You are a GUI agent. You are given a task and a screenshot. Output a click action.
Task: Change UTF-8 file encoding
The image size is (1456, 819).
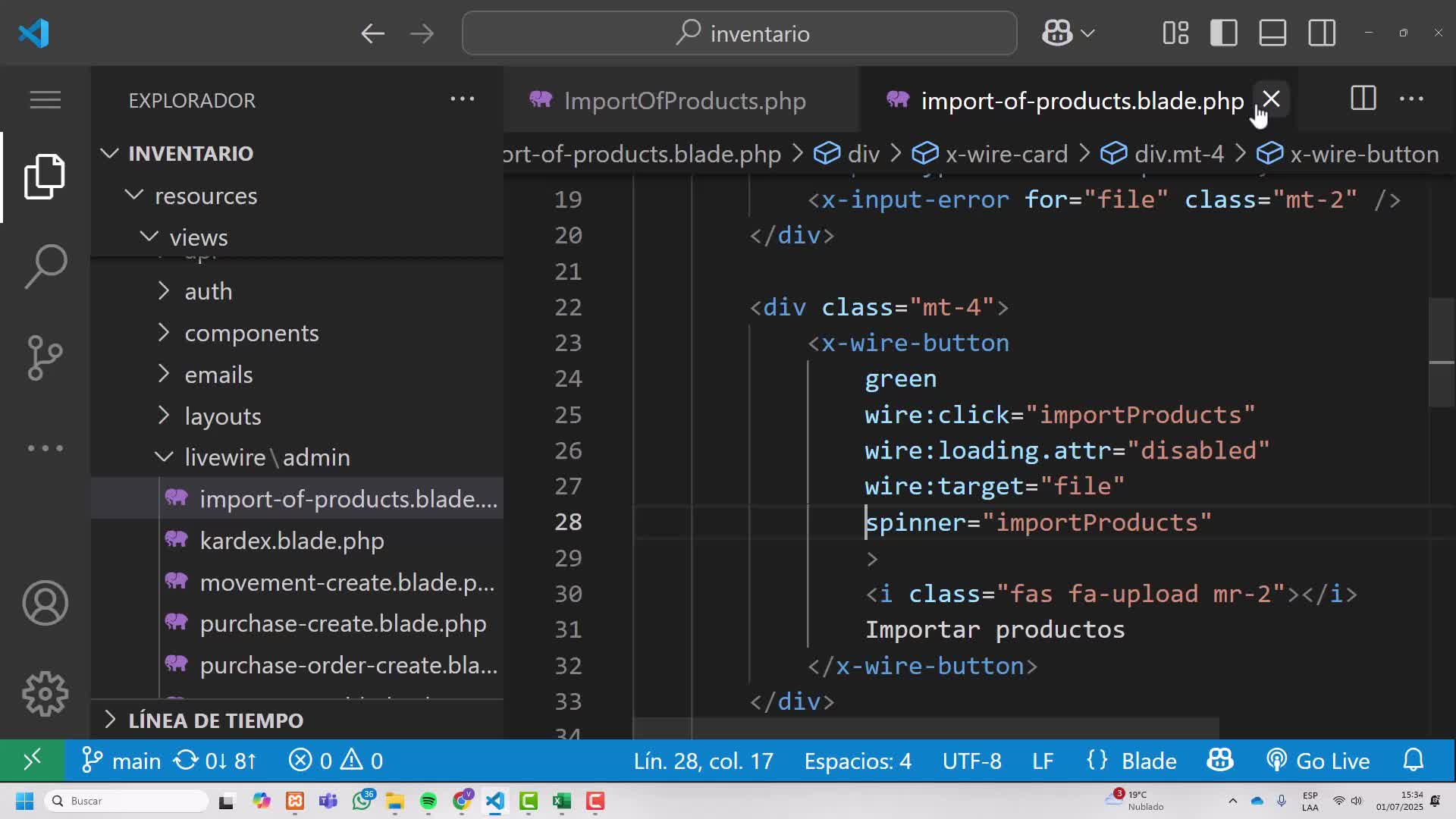(971, 761)
